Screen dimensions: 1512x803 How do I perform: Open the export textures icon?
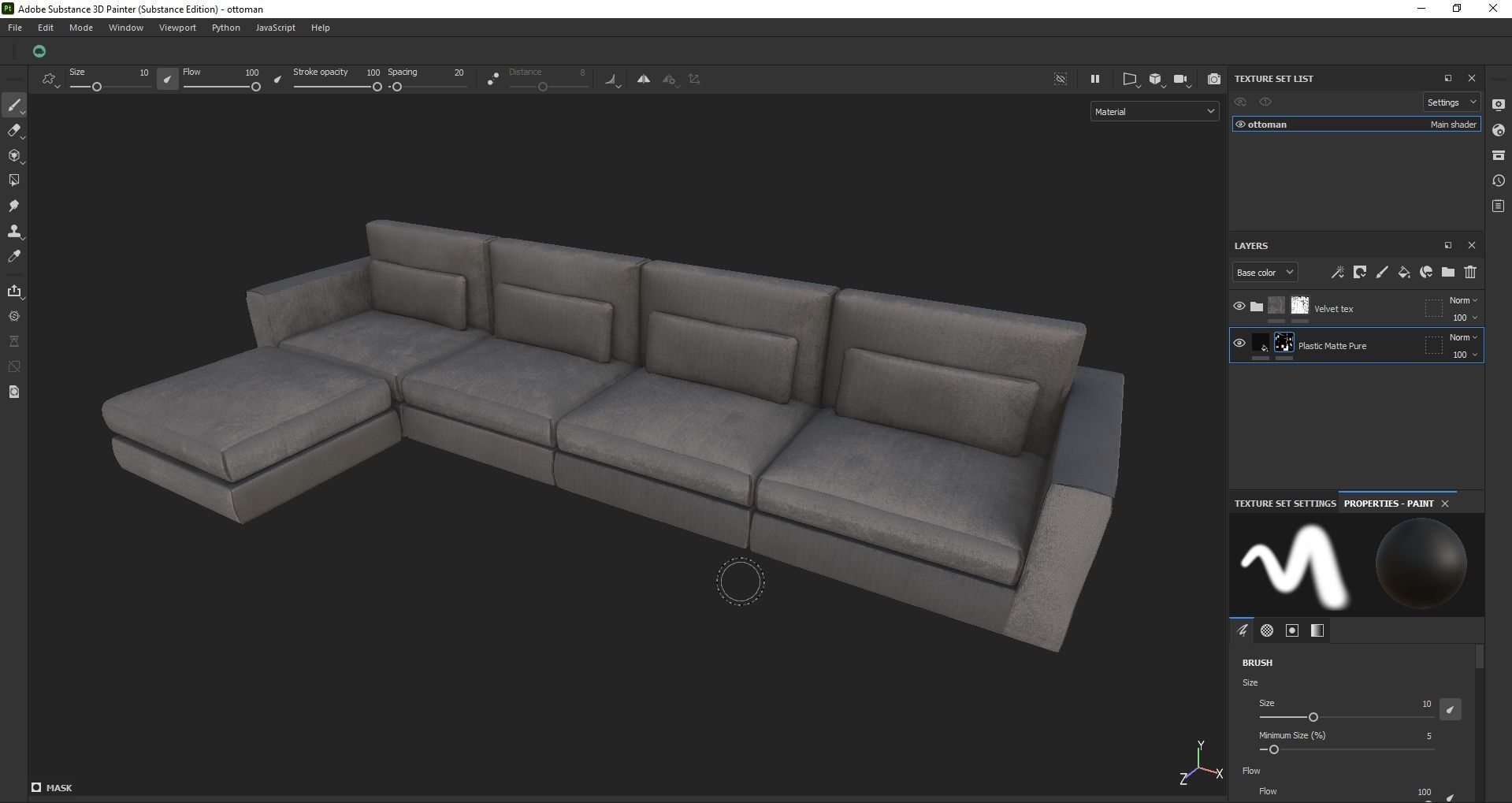coord(13,291)
